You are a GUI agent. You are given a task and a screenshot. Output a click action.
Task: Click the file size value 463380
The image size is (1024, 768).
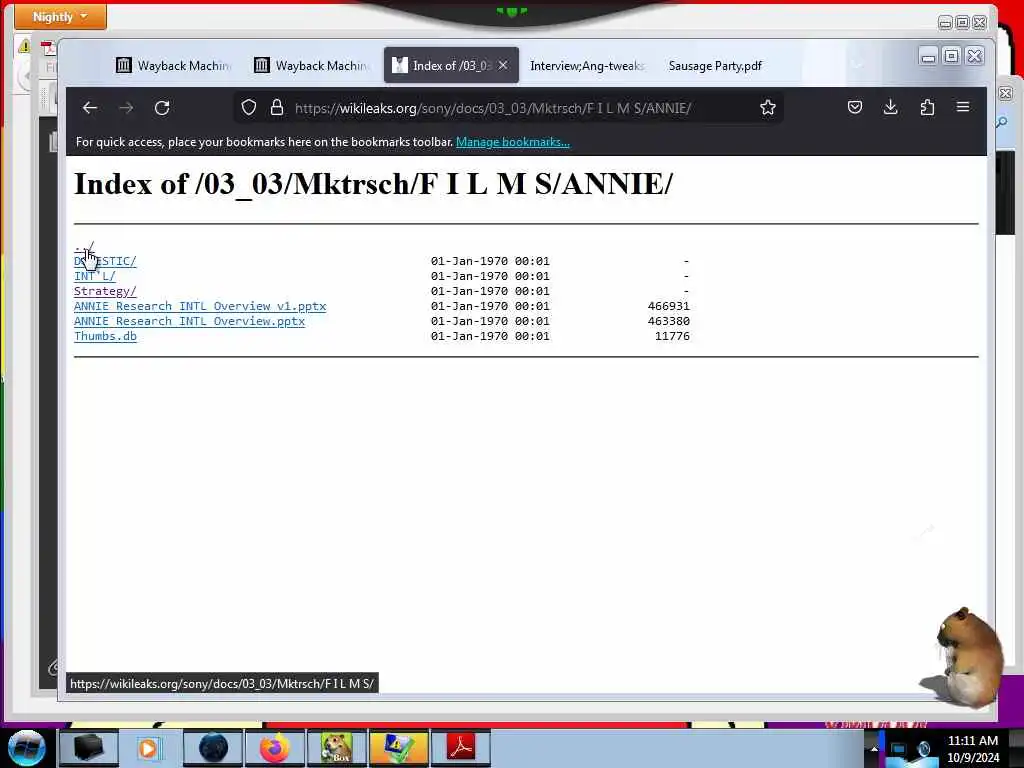point(669,321)
